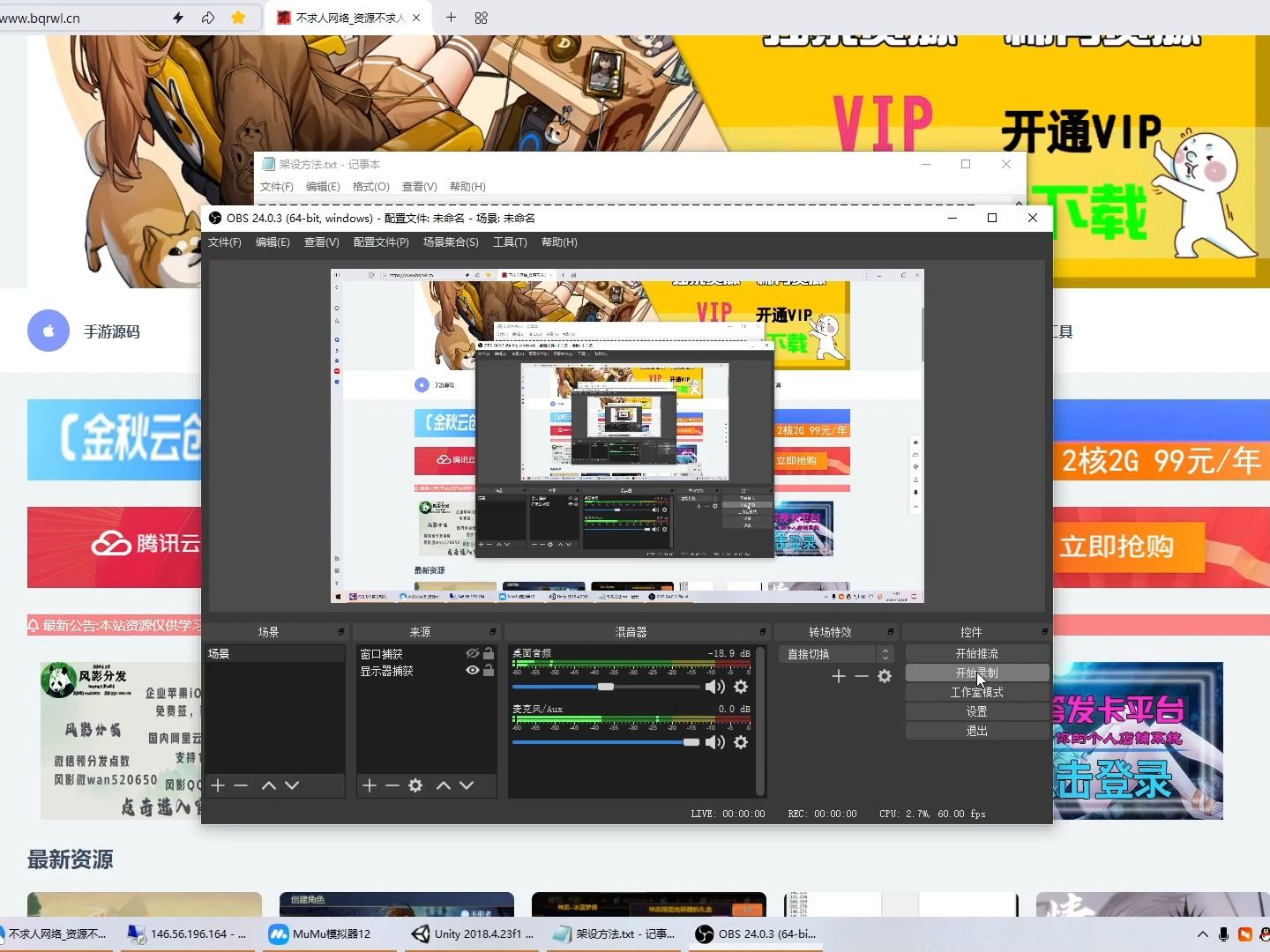Switch to MuMu模拟器12 in taskbar
The width and height of the screenshot is (1270, 952).
click(x=332, y=934)
